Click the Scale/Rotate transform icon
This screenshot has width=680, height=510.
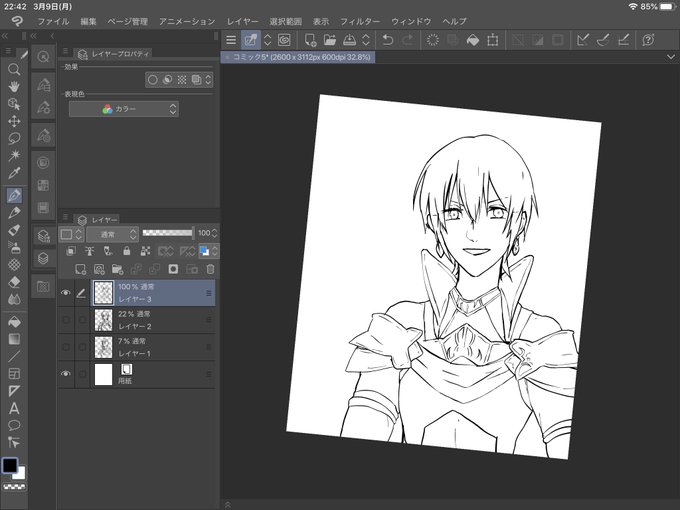493,40
